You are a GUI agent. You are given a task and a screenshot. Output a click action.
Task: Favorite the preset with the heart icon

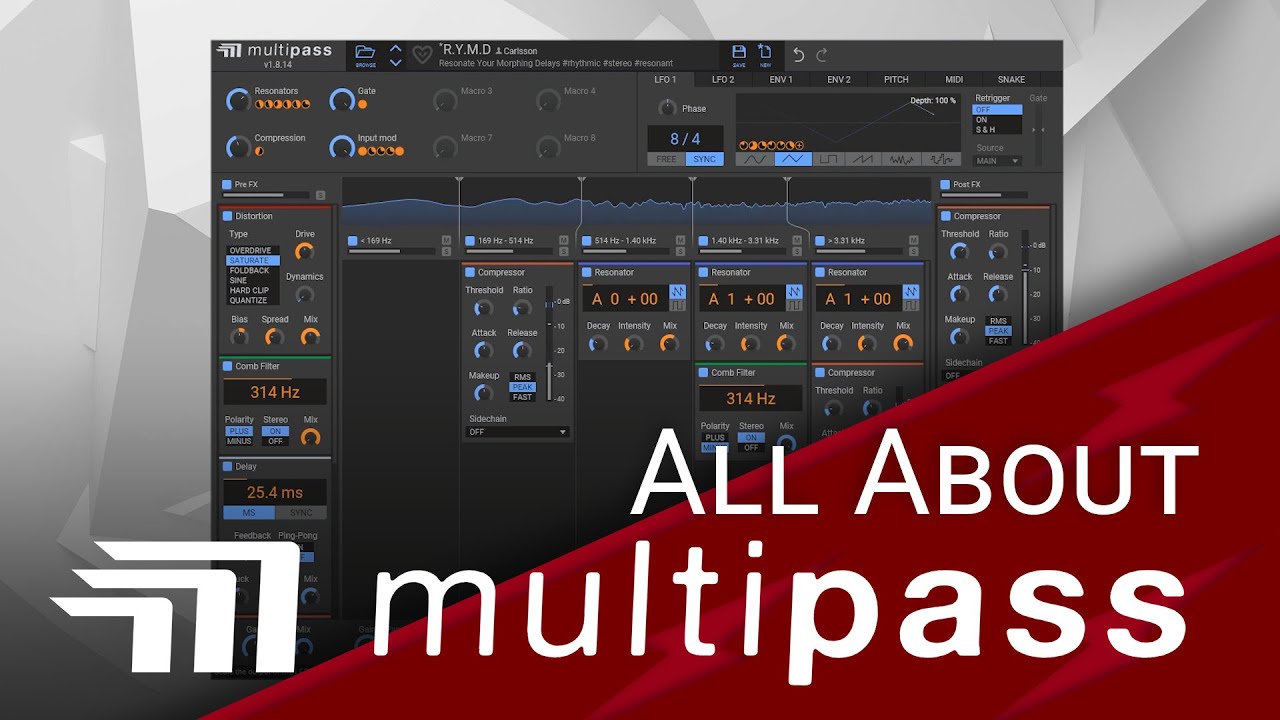point(423,55)
